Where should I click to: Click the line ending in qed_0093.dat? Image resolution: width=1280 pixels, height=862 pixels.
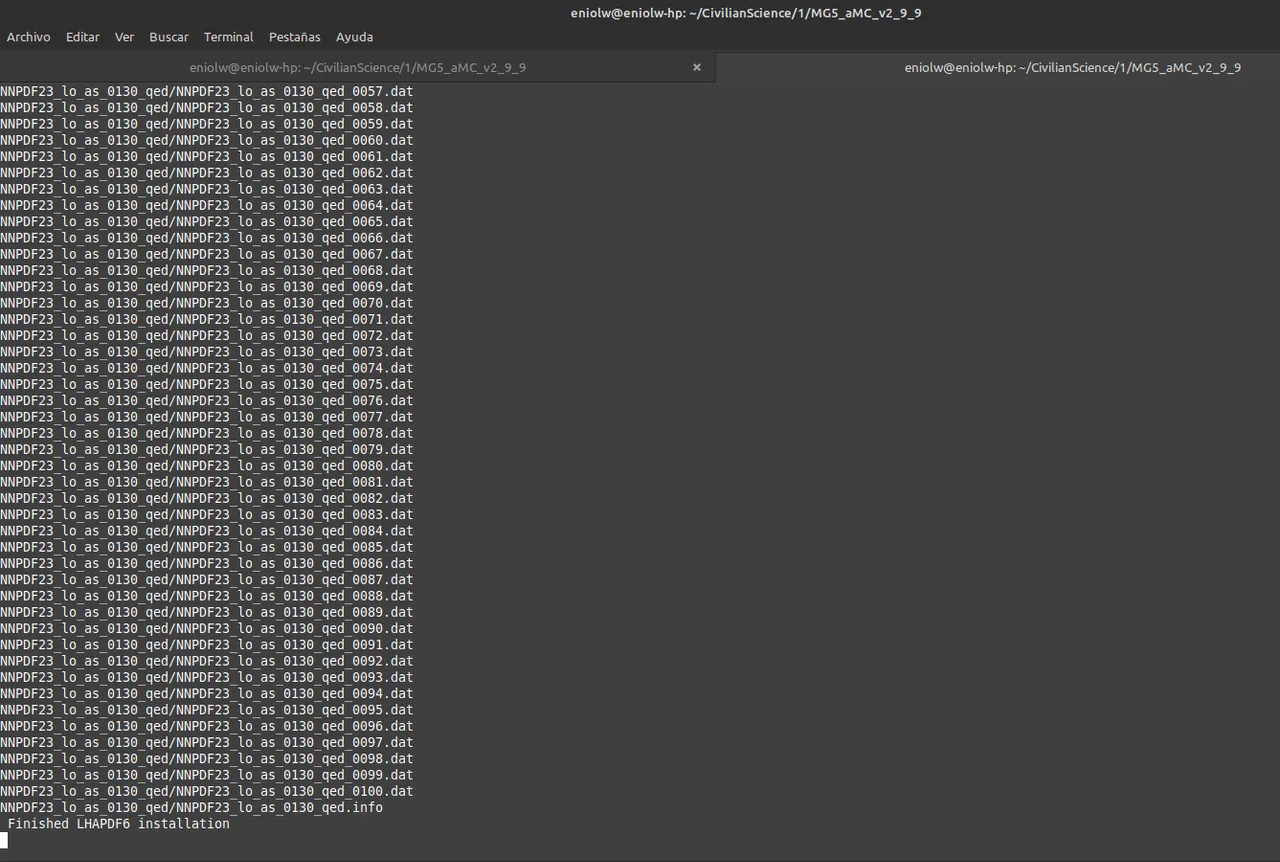(x=206, y=677)
